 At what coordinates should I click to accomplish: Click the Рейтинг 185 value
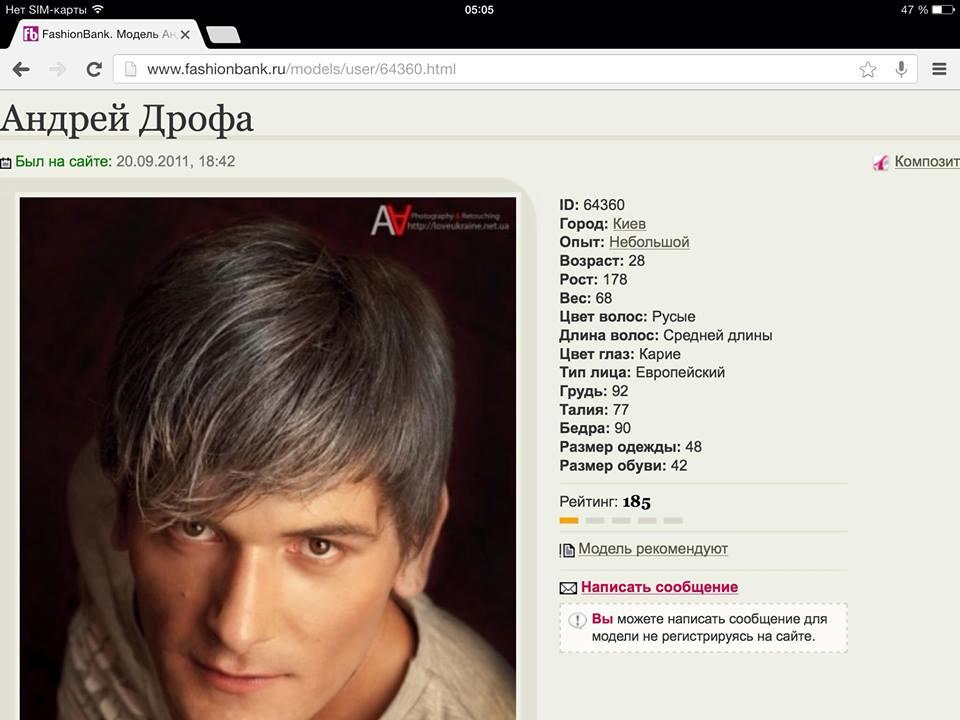(636, 502)
